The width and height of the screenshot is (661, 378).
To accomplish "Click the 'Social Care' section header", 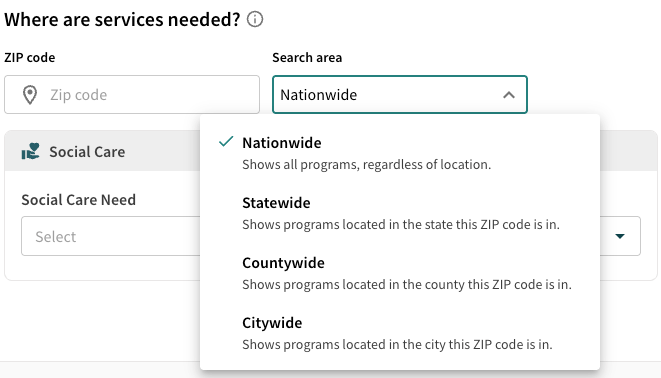I will pos(87,152).
